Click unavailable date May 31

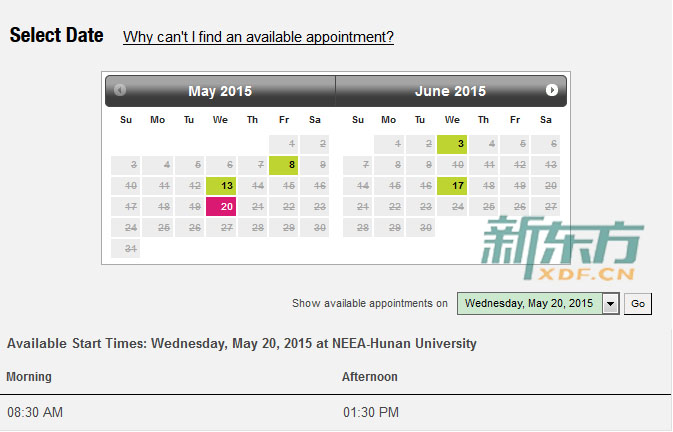tap(126, 248)
